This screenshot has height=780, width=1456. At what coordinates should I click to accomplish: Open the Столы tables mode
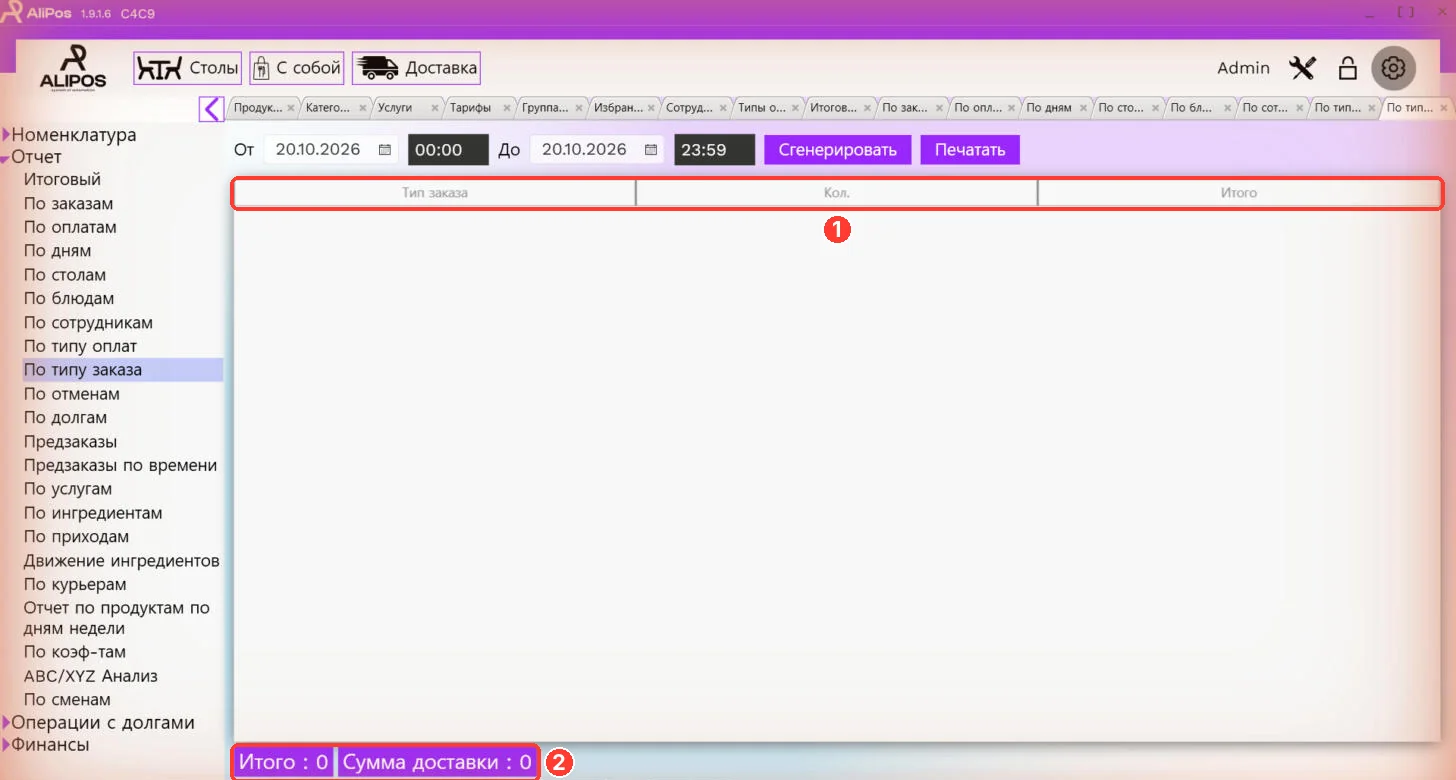tap(188, 68)
